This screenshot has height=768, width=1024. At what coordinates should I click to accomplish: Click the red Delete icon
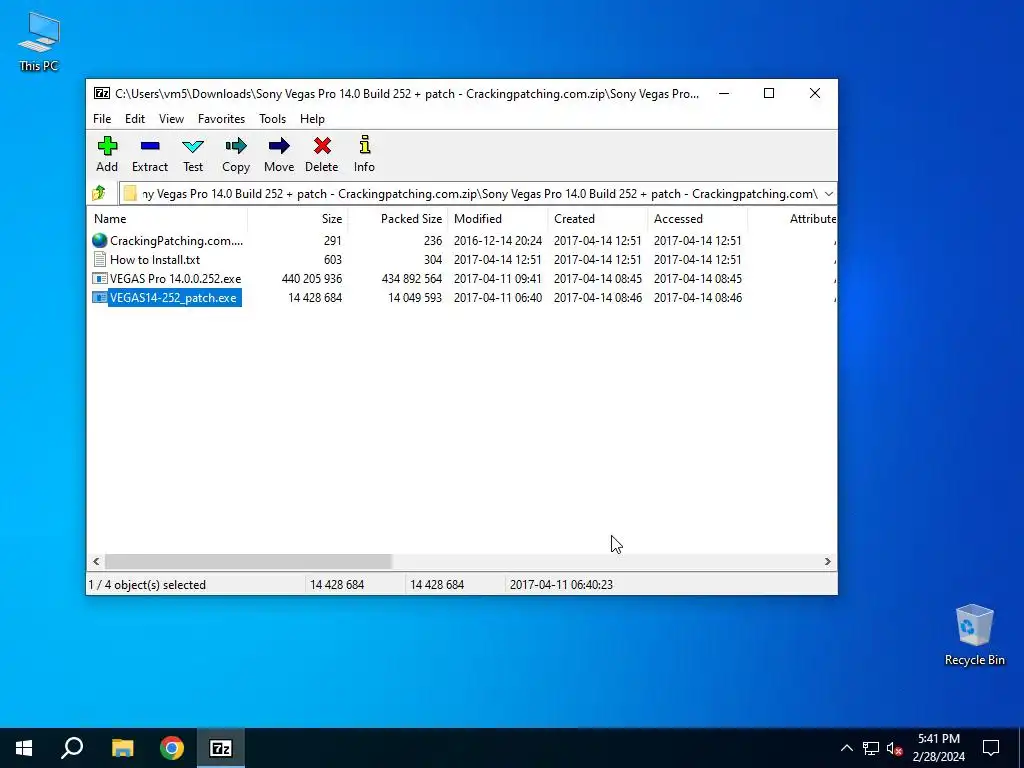tap(322, 146)
